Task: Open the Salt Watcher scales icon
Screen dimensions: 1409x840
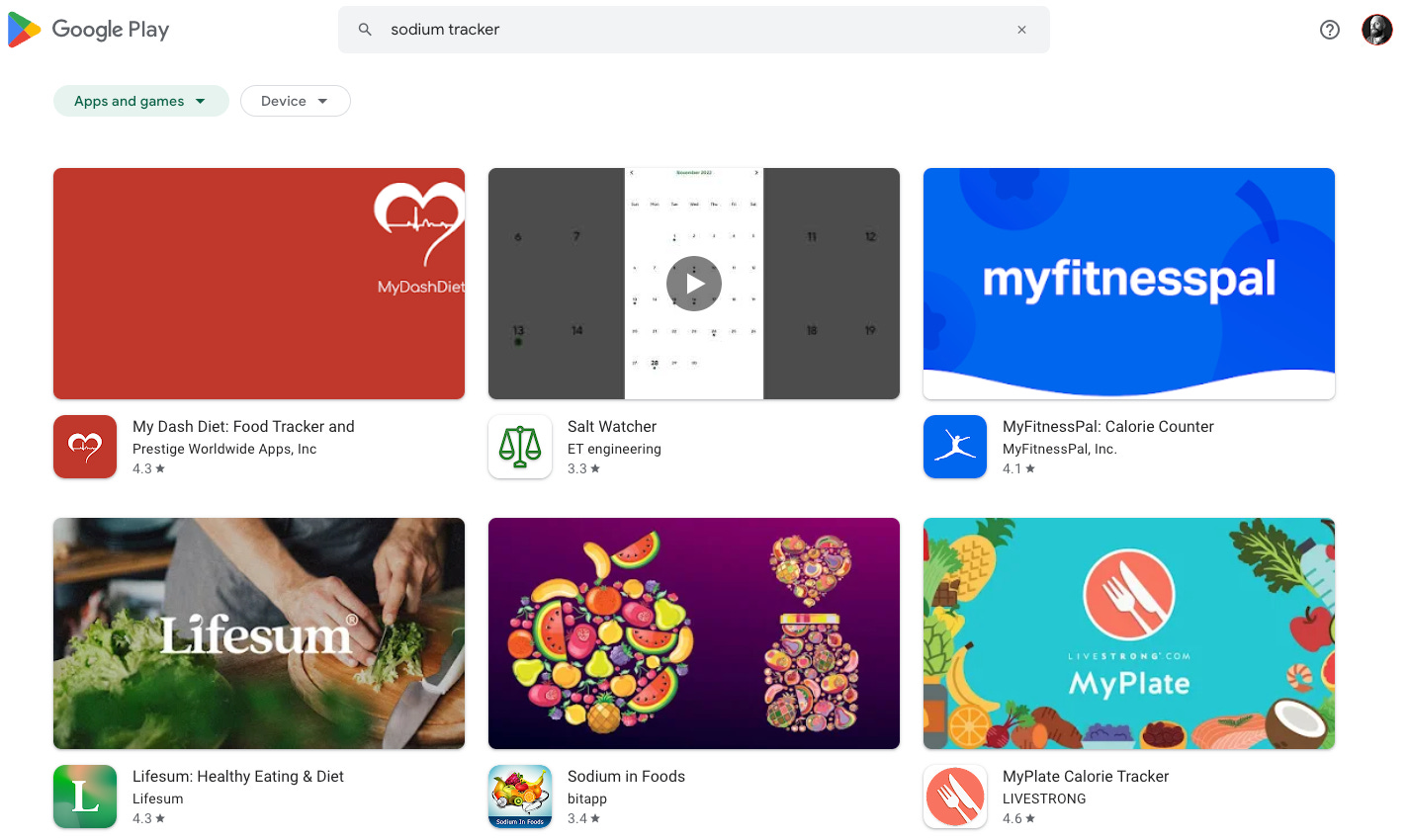Action: pos(520,447)
